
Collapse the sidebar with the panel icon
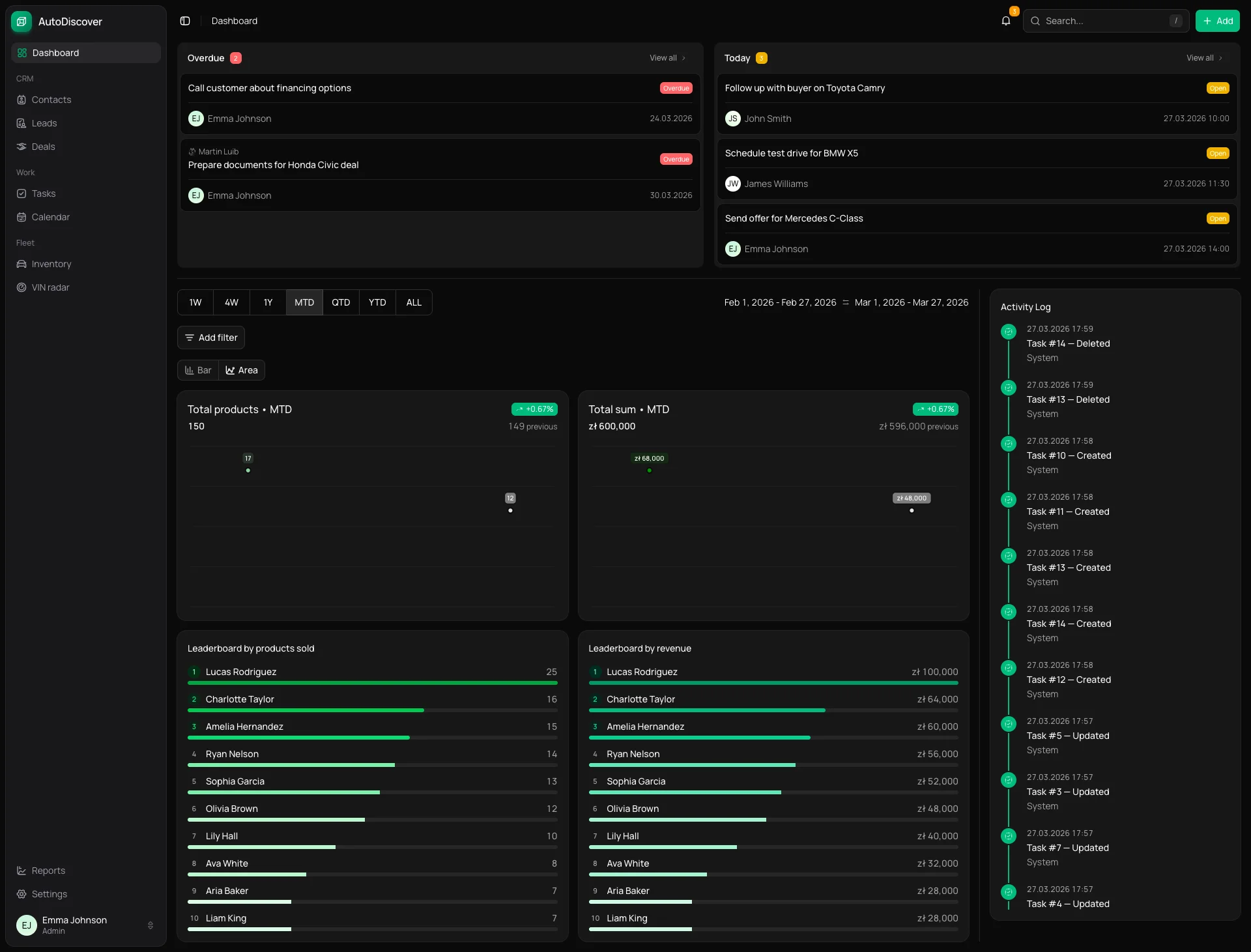tap(184, 21)
